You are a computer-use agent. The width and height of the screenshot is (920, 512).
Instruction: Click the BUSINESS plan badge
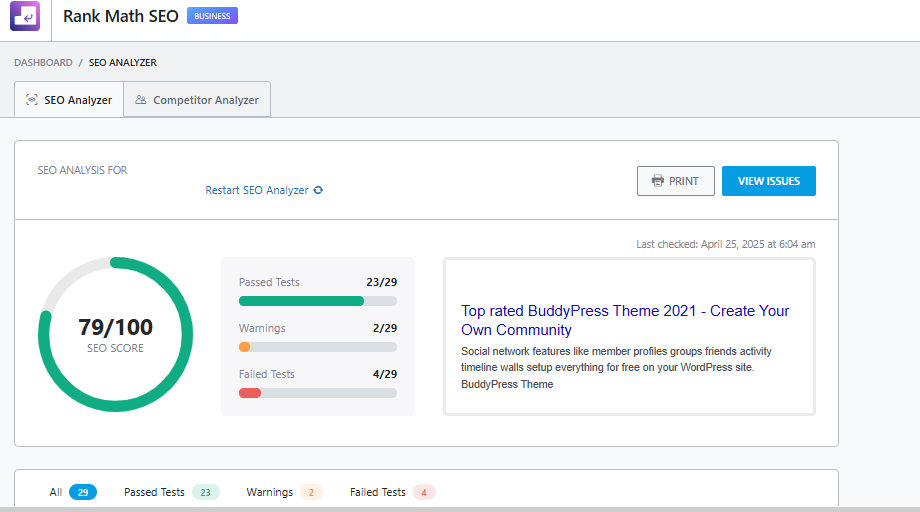(x=212, y=16)
